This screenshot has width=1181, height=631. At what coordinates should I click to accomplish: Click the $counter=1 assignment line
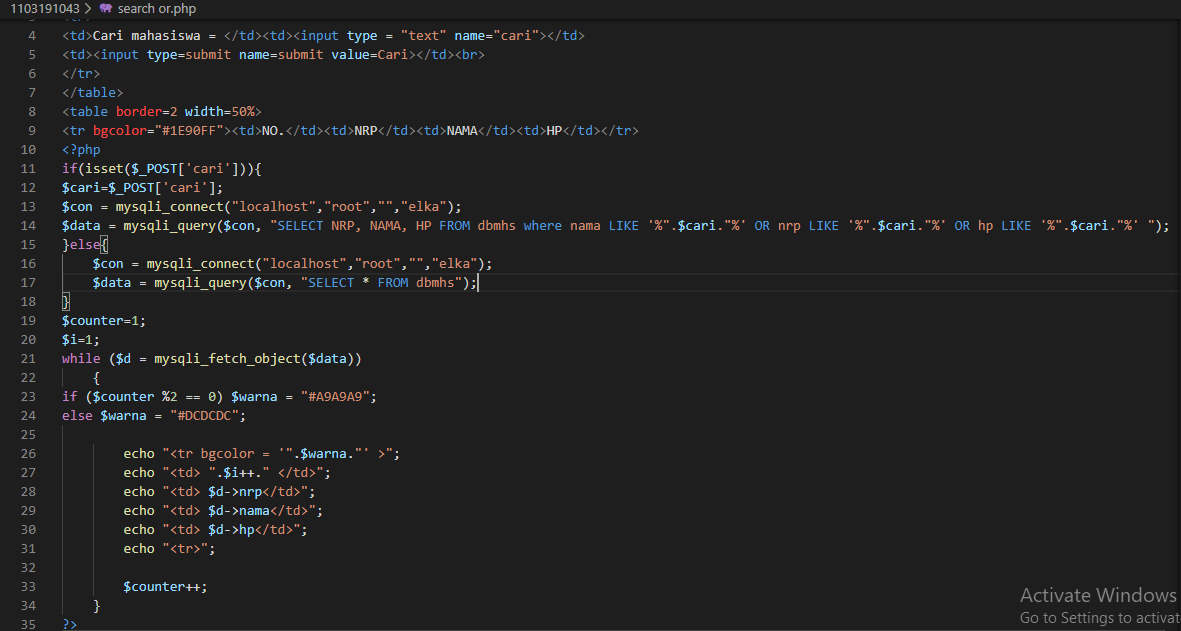pyautogui.click(x=104, y=321)
